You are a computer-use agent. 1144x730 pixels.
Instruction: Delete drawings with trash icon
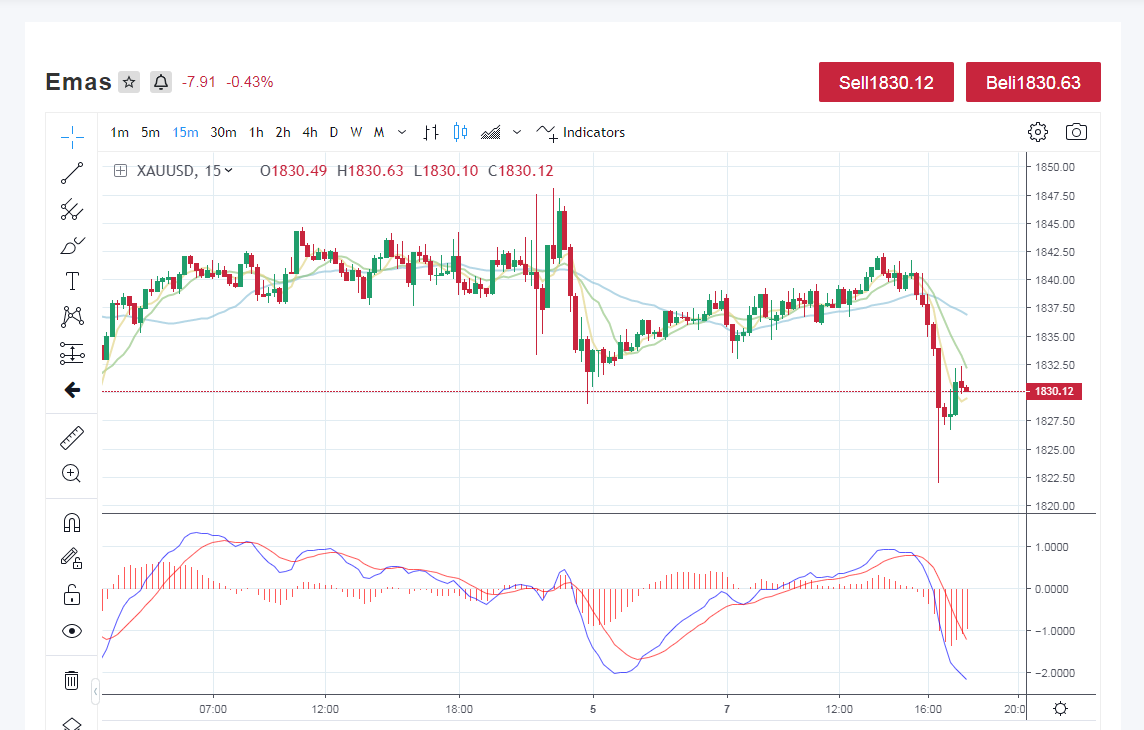(72, 680)
